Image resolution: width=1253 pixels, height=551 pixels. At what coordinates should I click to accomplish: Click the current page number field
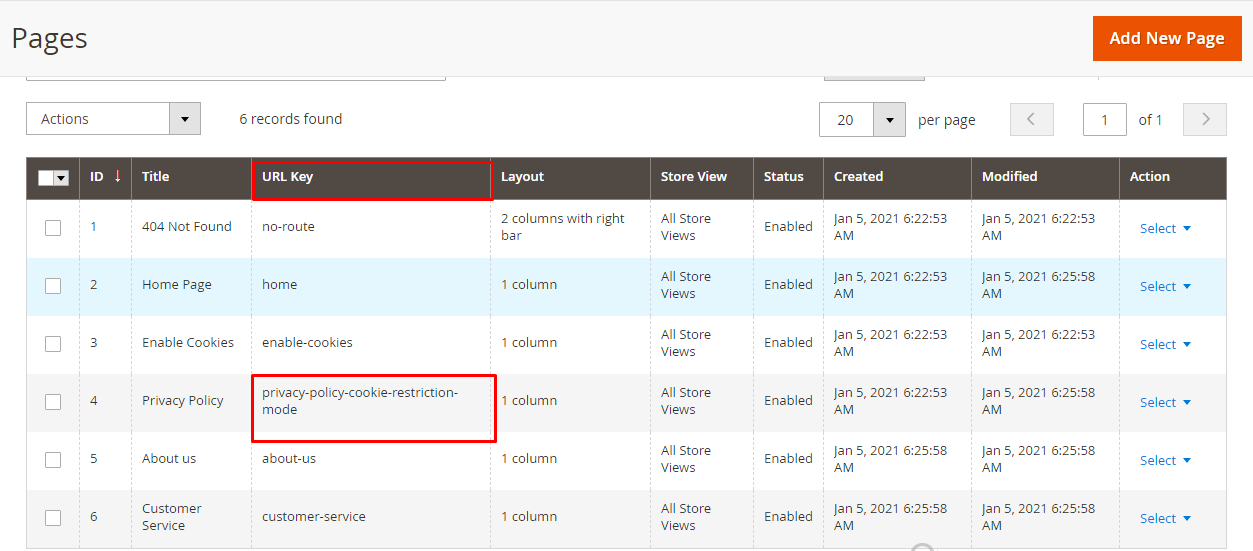pos(1104,120)
